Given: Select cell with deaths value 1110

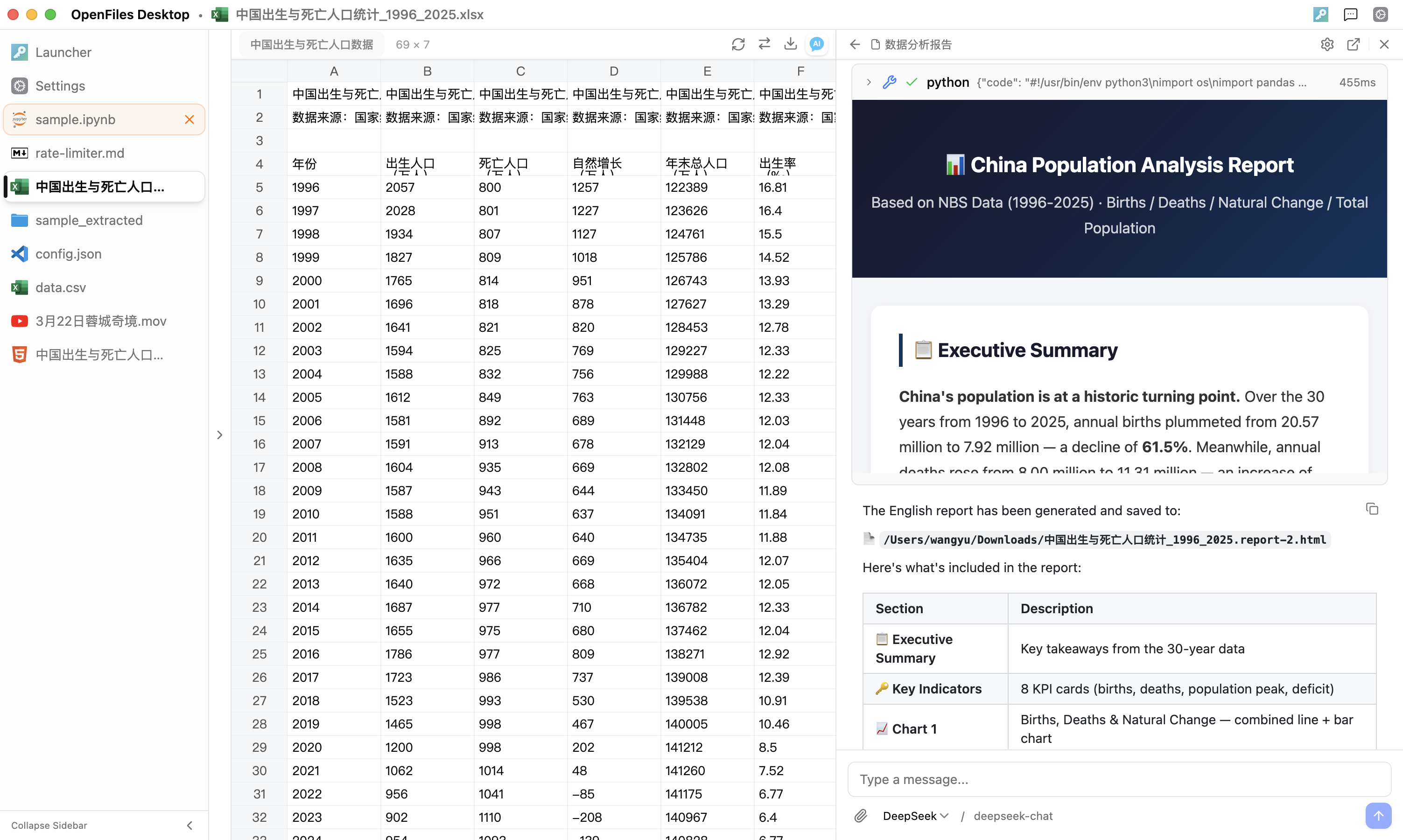Looking at the screenshot, I should tap(521, 817).
